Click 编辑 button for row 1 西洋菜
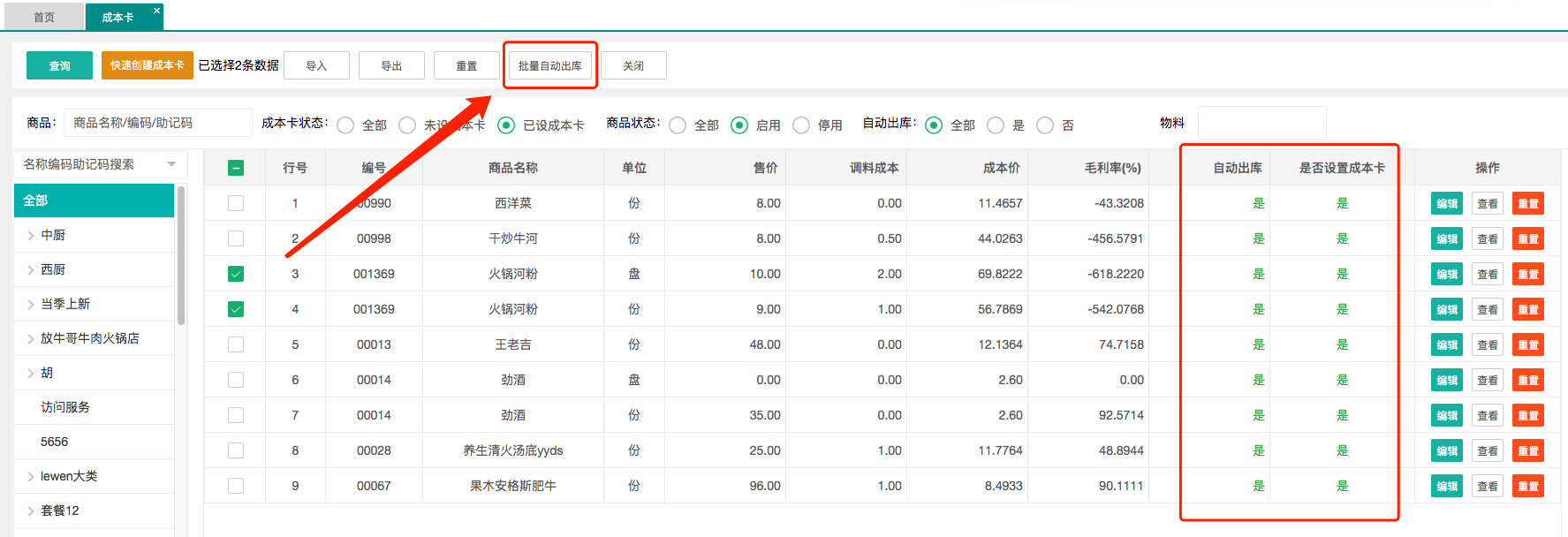The height and width of the screenshot is (537, 1568). click(x=1446, y=204)
